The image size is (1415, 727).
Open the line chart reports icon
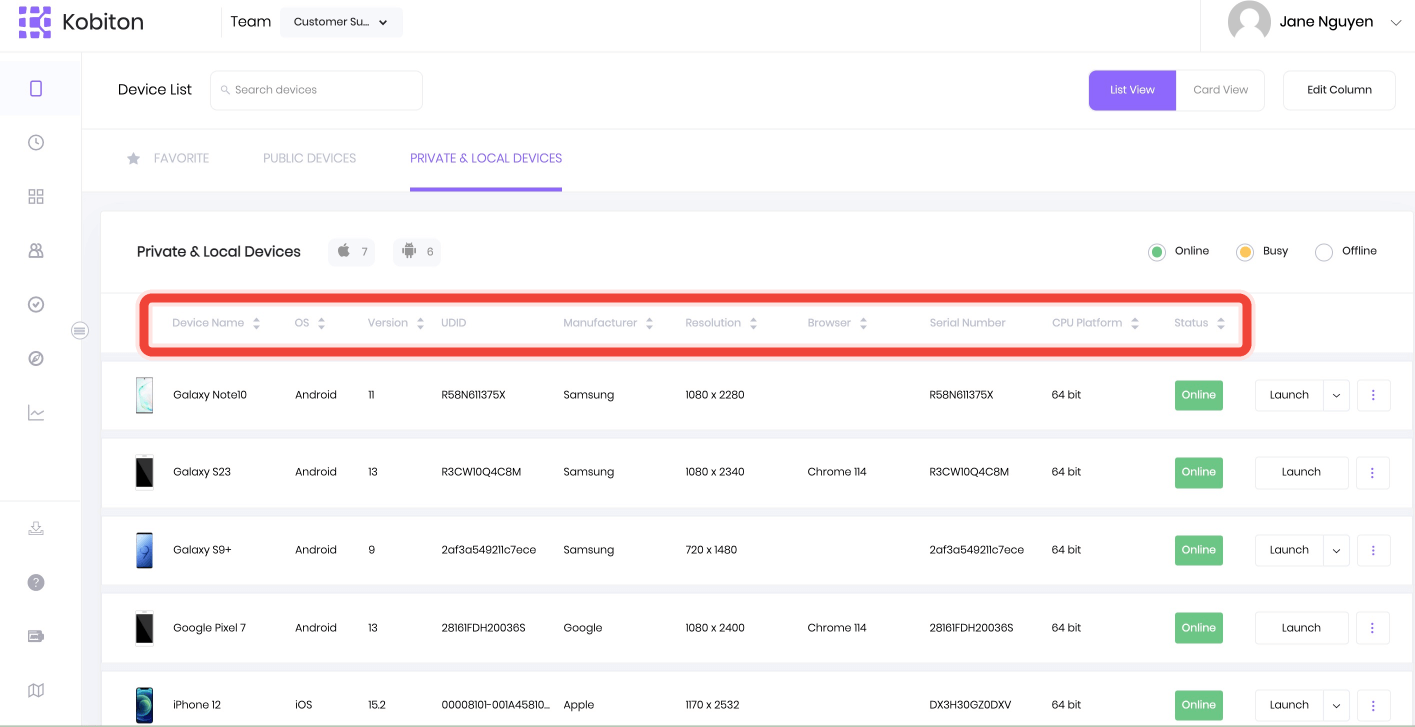coord(36,413)
